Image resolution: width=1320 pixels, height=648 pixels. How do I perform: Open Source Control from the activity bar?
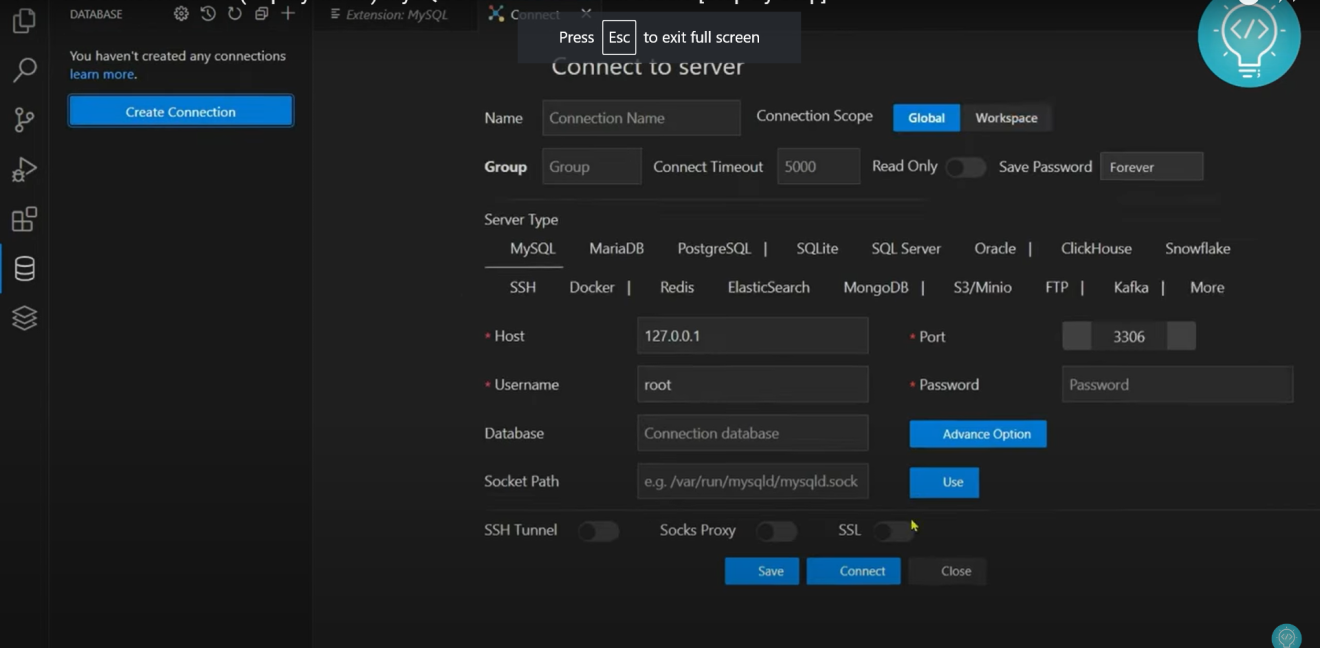tap(23, 119)
